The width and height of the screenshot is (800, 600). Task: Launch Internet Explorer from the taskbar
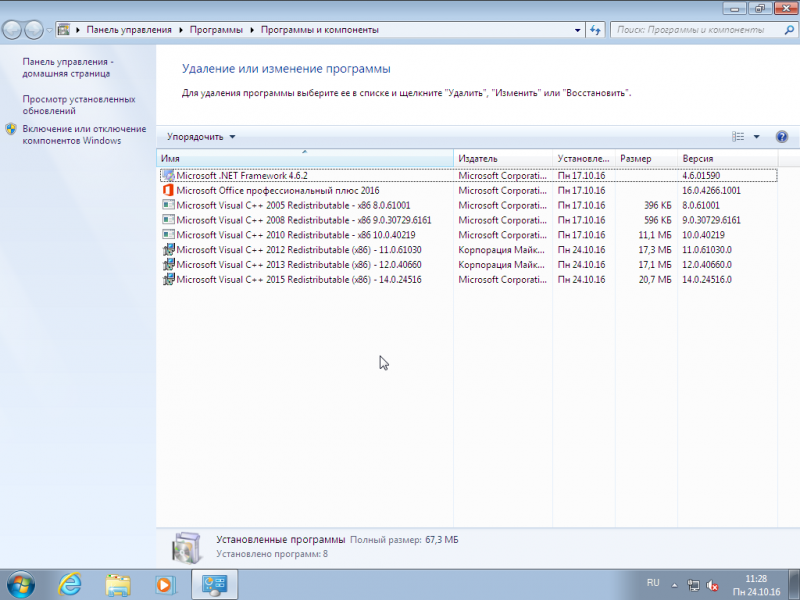[70, 585]
